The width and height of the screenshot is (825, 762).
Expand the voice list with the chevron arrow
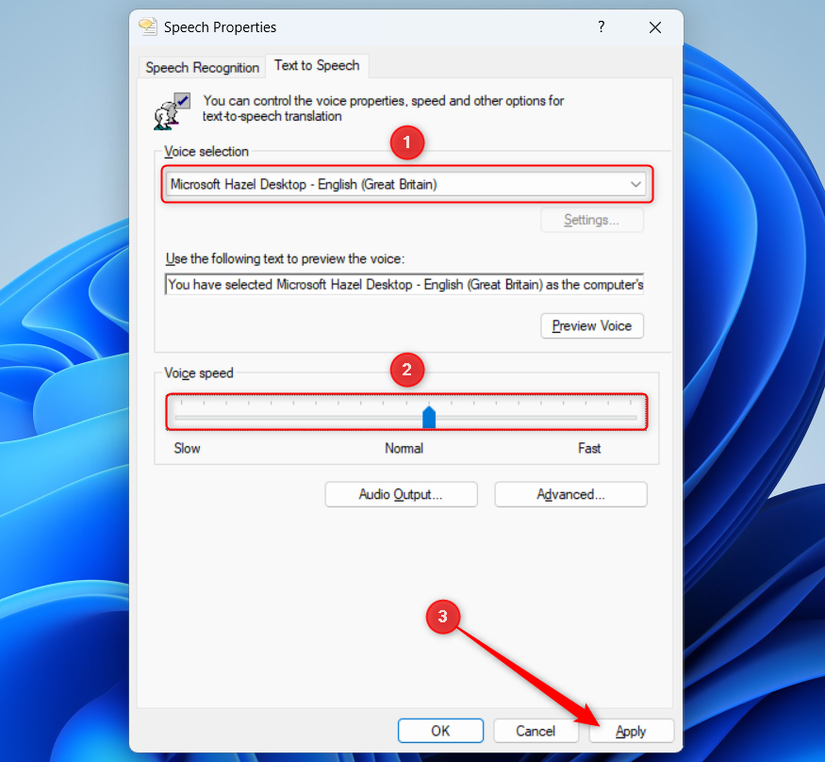click(x=637, y=184)
